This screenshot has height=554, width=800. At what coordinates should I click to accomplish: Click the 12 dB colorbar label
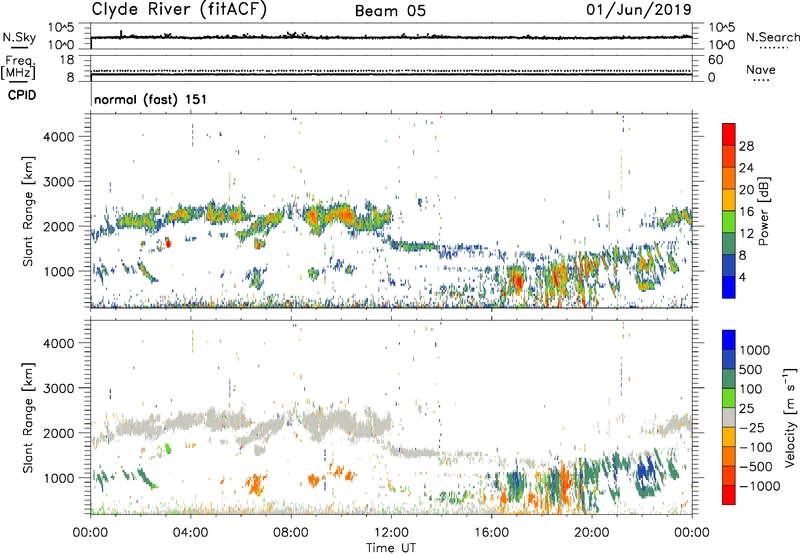[746, 234]
